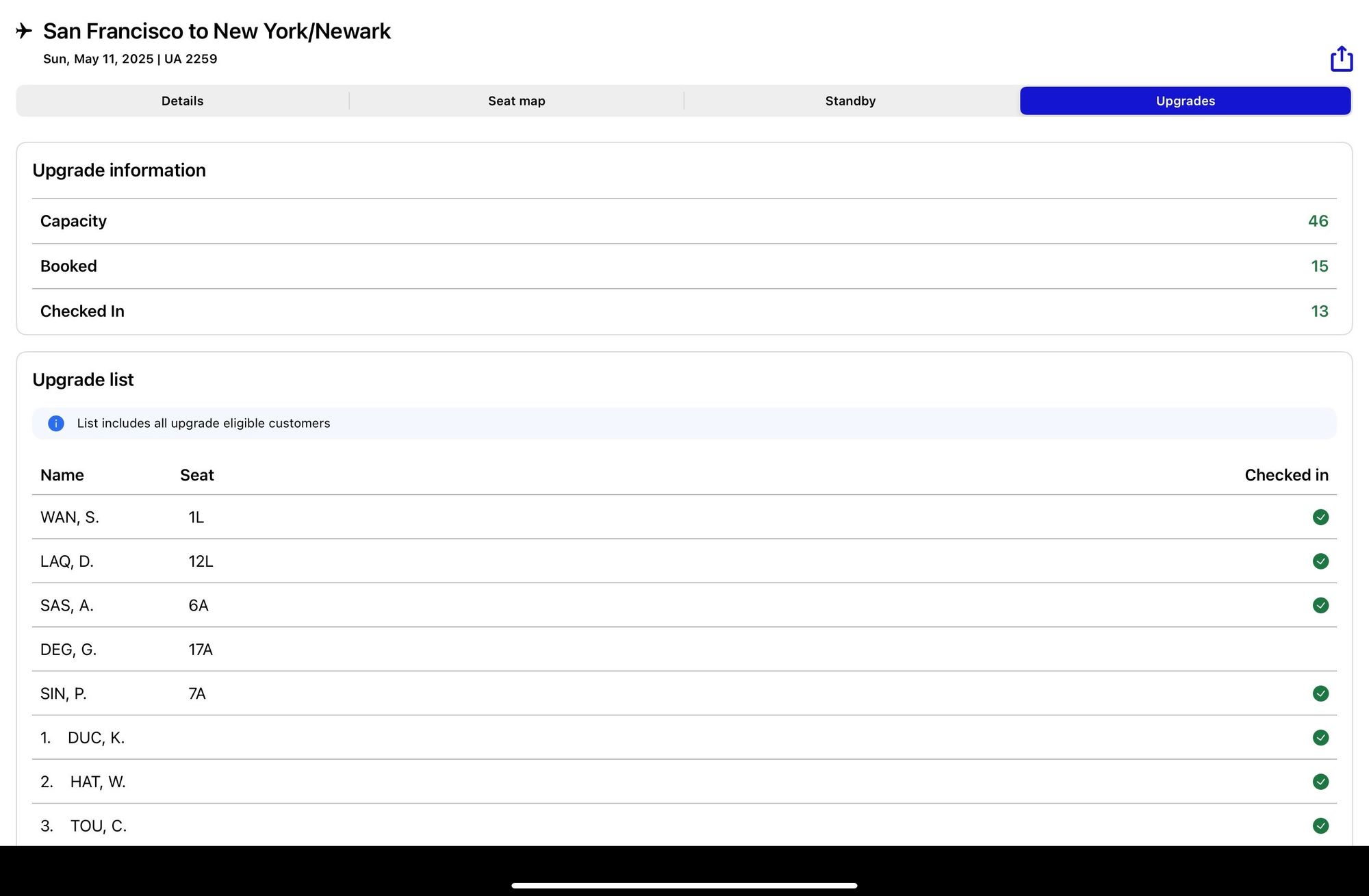Click the green checkmark for DUC, K.

pos(1320,738)
